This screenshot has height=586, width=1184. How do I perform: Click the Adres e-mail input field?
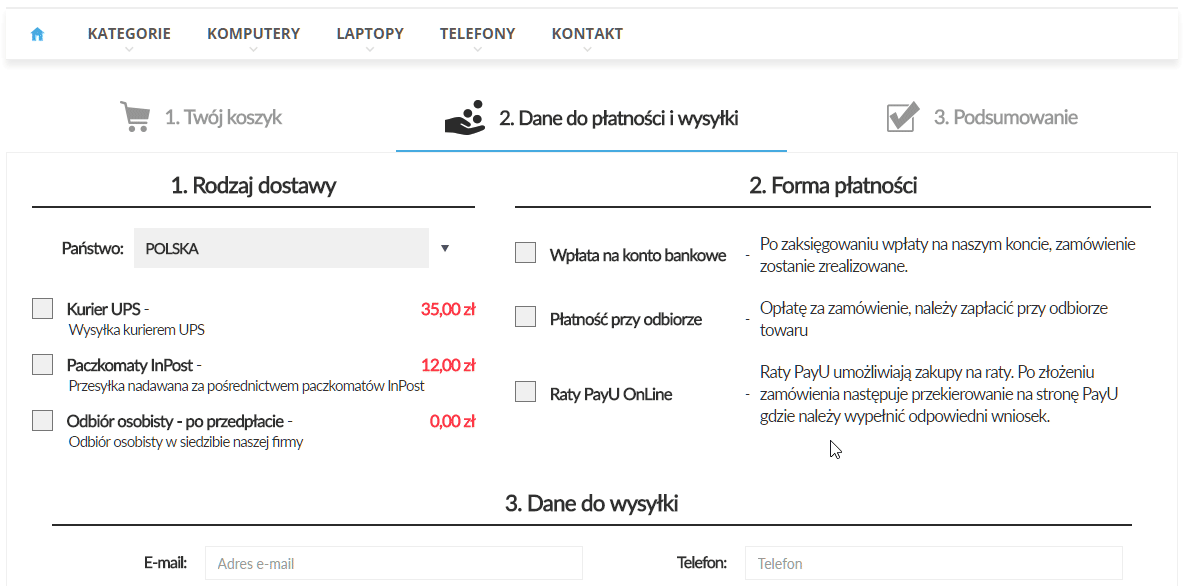click(x=393, y=563)
